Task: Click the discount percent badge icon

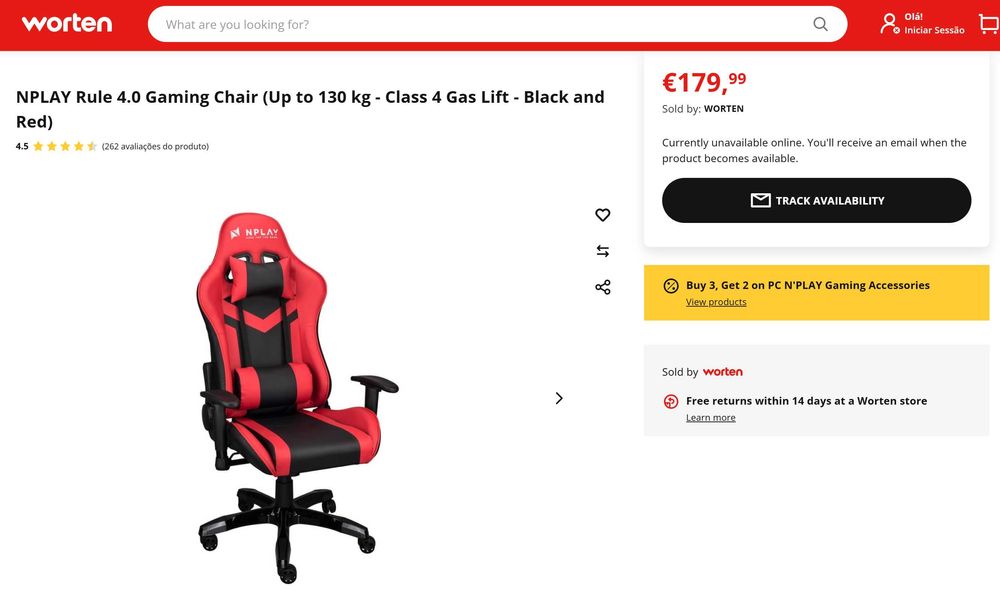Action: tap(671, 286)
